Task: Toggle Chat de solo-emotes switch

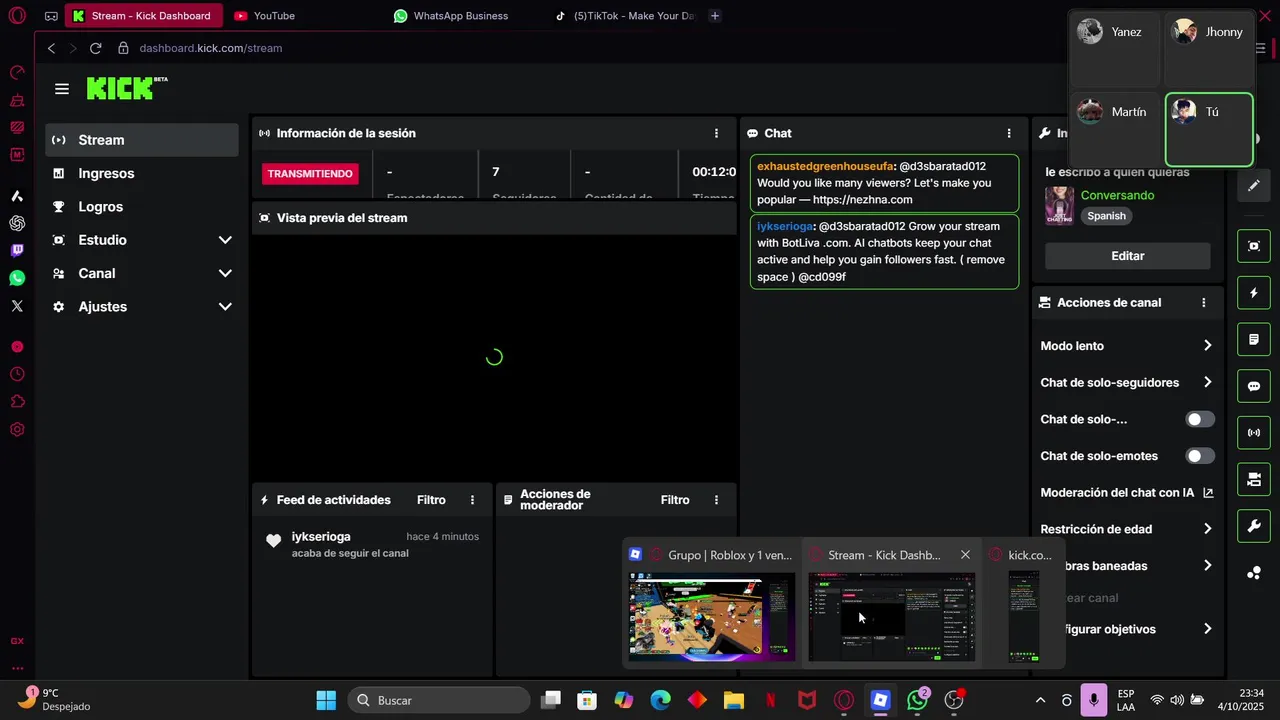Action: (1200, 456)
